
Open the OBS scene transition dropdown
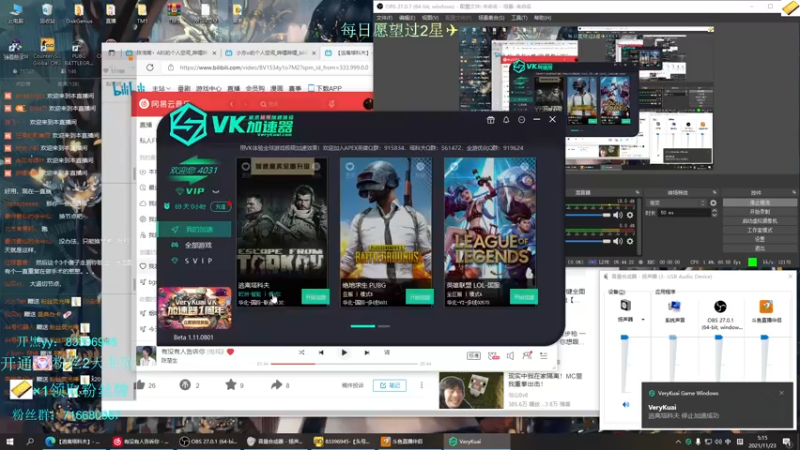(x=676, y=203)
